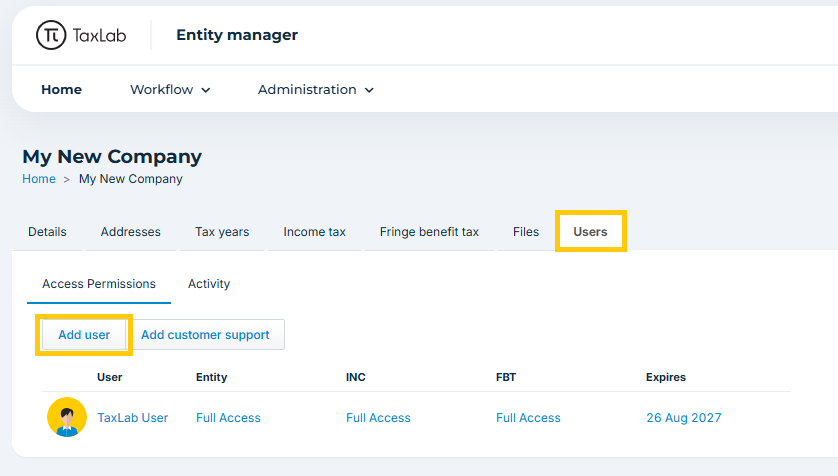This screenshot has width=838, height=476.
Task: Click the TaxLab logo icon
Action: point(51,35)
